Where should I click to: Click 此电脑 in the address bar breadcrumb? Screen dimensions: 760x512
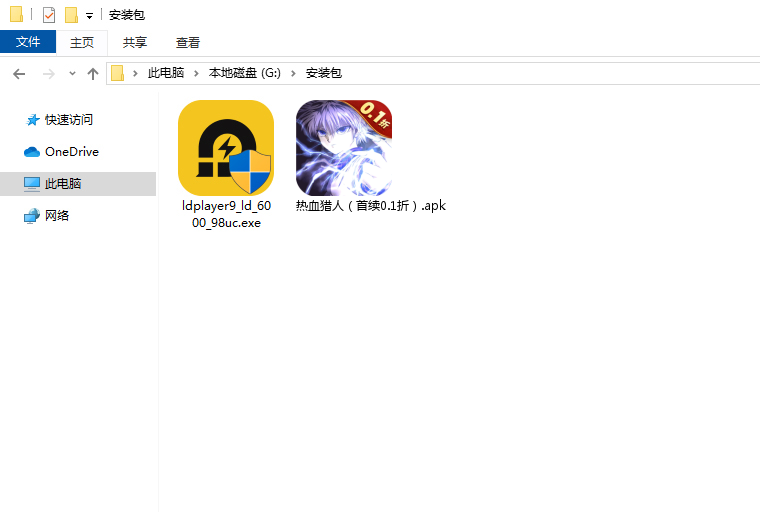167,73
